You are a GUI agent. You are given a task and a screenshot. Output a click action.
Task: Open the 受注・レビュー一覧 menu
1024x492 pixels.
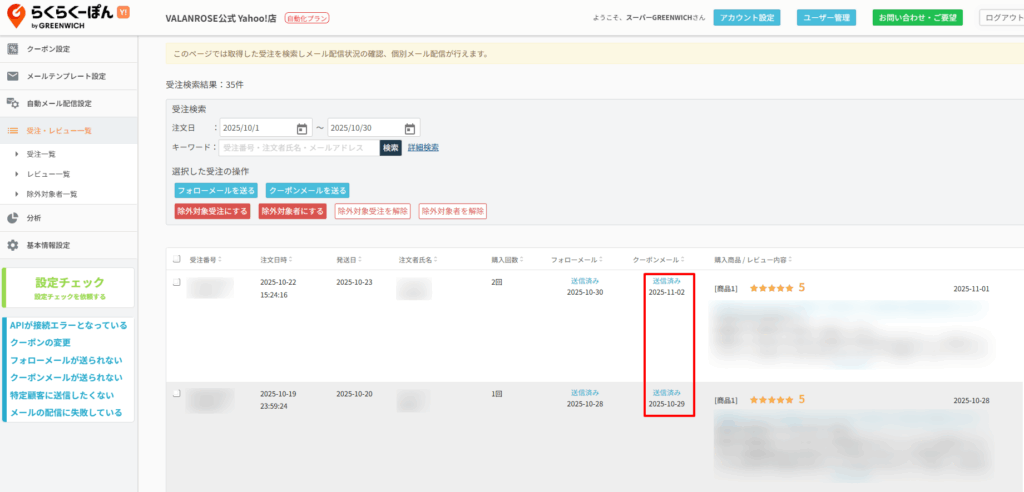point(59,131)
